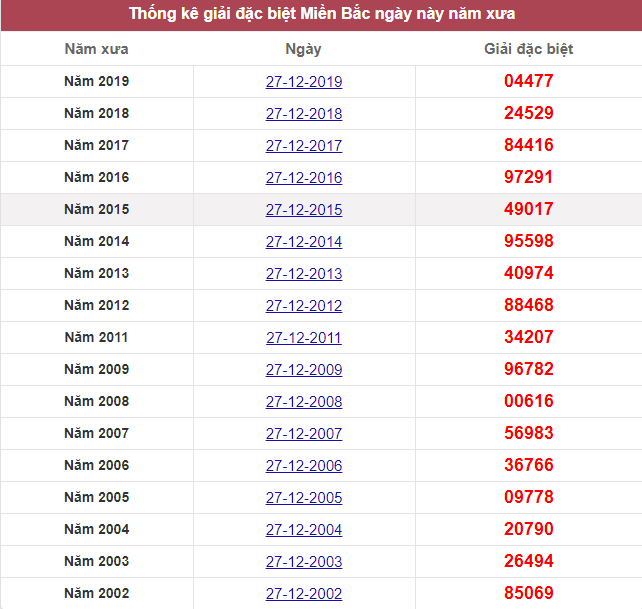The image size is (642, 609).
Task: Visit the 27-12-2005 date link
Action: [304, 498]
